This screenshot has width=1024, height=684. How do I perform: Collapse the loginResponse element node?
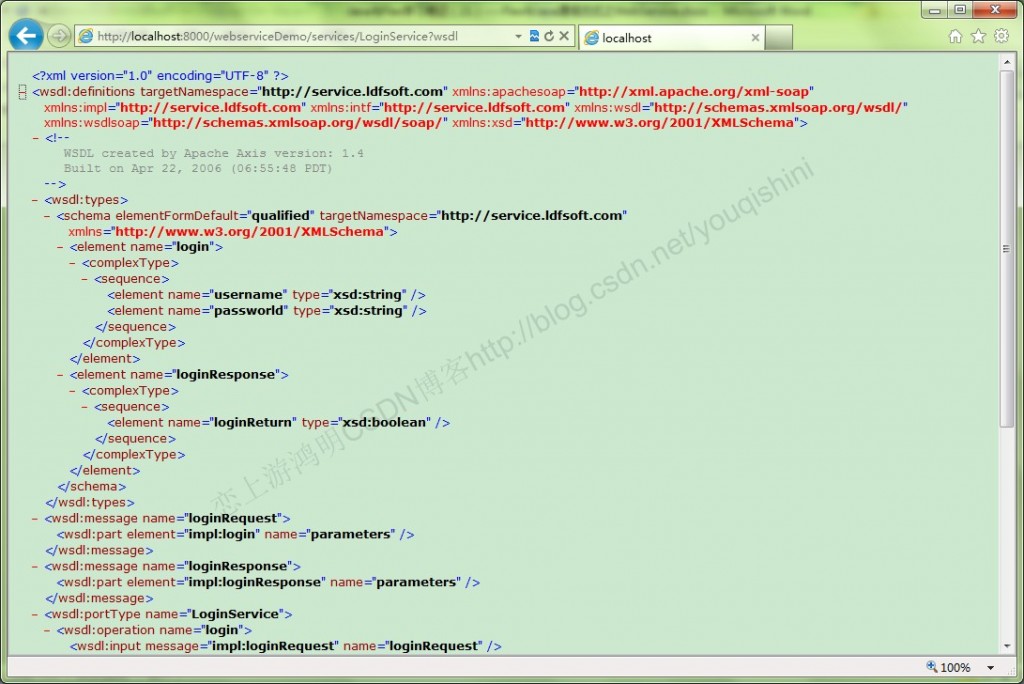58,374
